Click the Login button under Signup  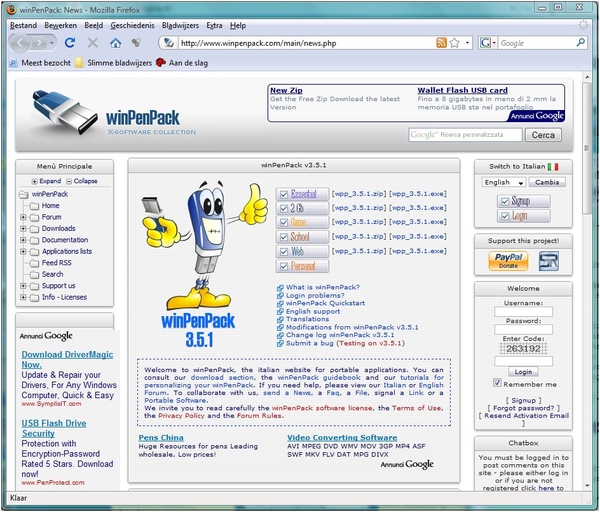click(523, 216)
